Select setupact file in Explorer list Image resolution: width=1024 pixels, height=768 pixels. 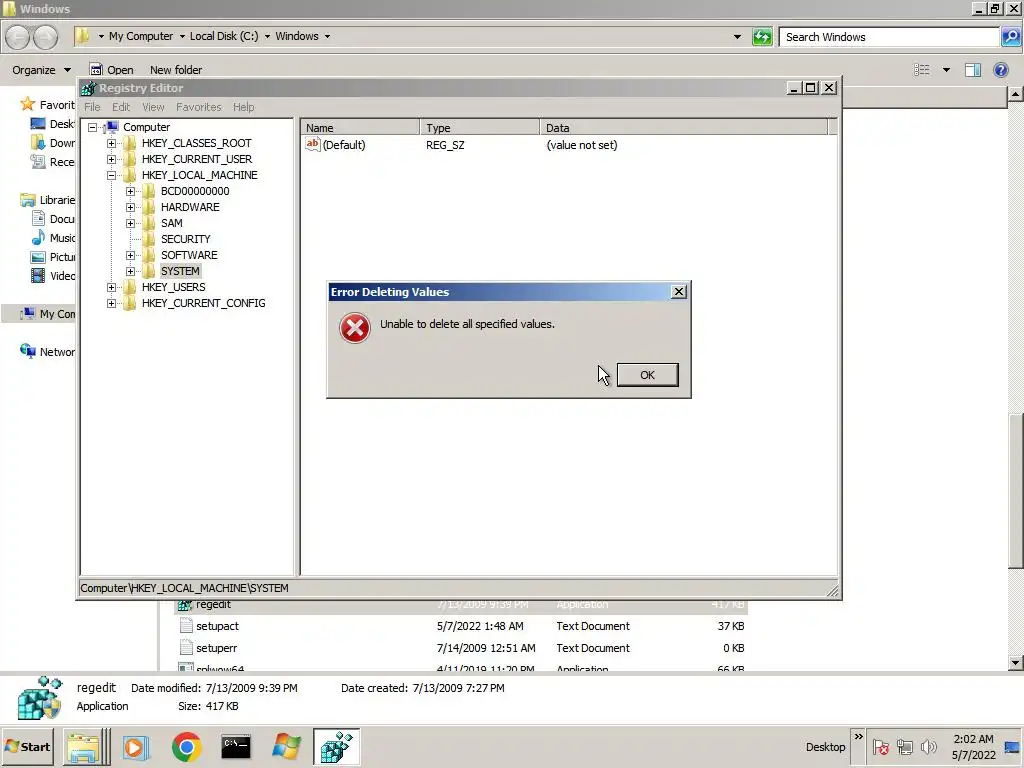click(x=217, y=626)
